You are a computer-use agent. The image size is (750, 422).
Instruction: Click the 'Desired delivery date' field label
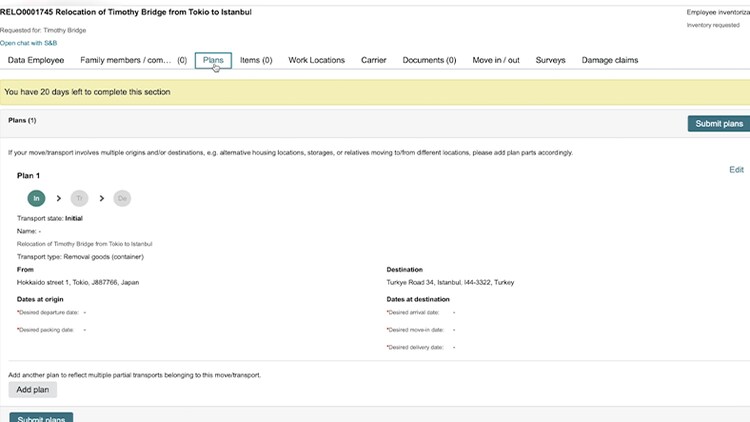tap(415, 347)
